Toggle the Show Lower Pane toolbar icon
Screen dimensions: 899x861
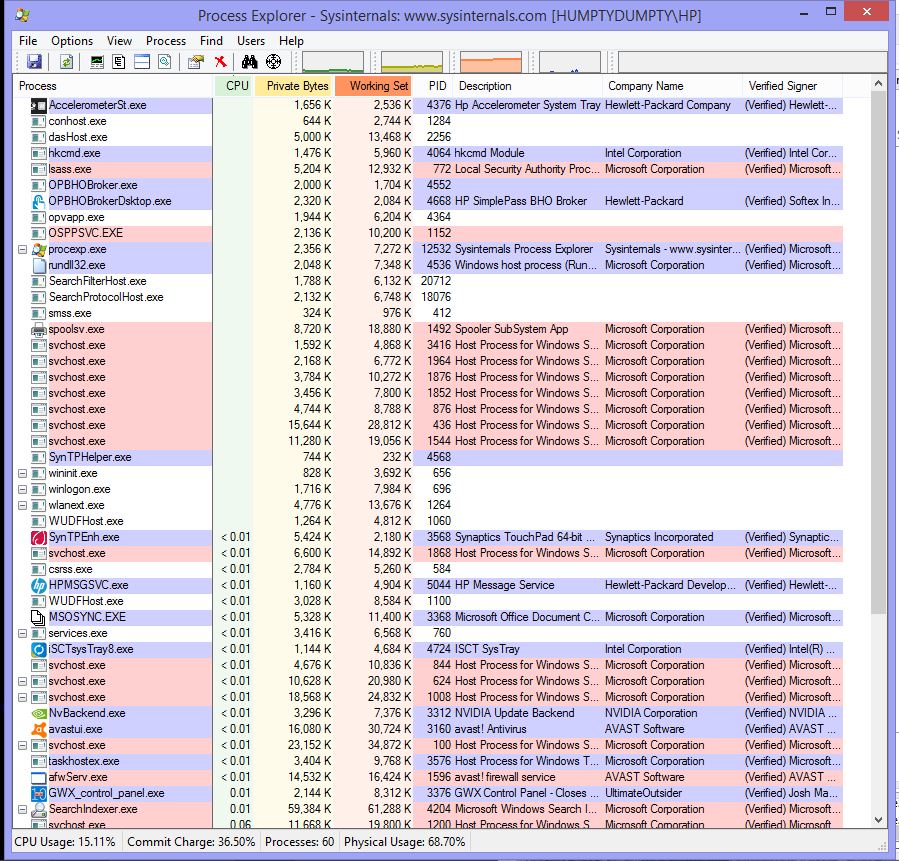142,62
